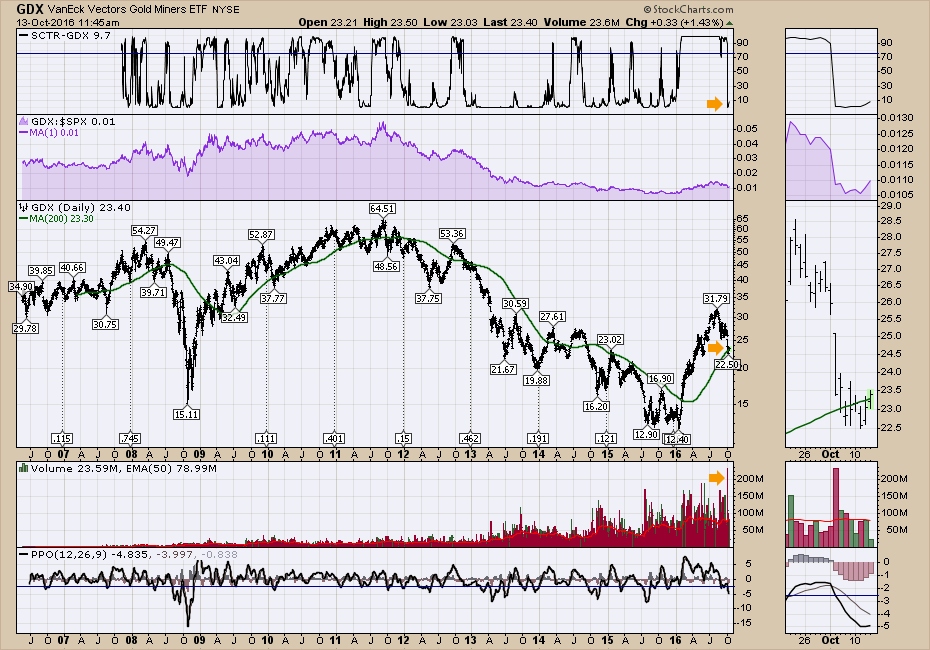
Task: Click the date 13-Oct-2016 11:45am
Action: tap(68, 23)
